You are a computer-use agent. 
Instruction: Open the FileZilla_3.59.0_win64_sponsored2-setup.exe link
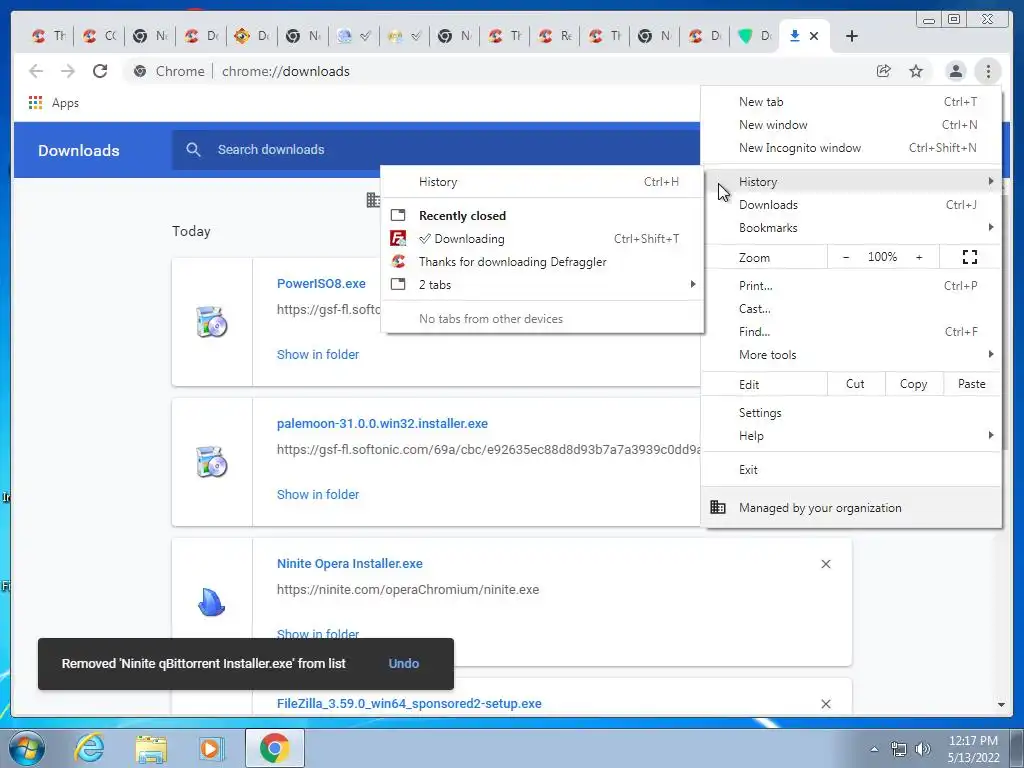409,703
